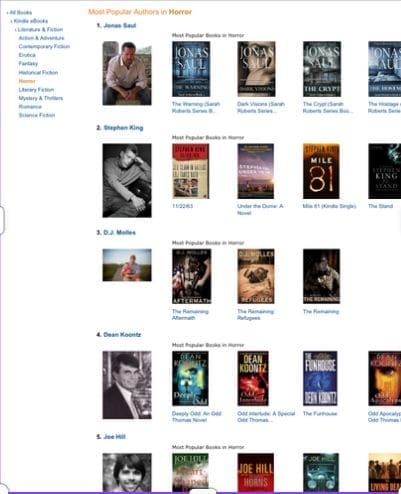Image resolution: width=401 pixels, height=494 pixels.
Task: Select The Funhouse book cover
Action: (x=320, y=378)
